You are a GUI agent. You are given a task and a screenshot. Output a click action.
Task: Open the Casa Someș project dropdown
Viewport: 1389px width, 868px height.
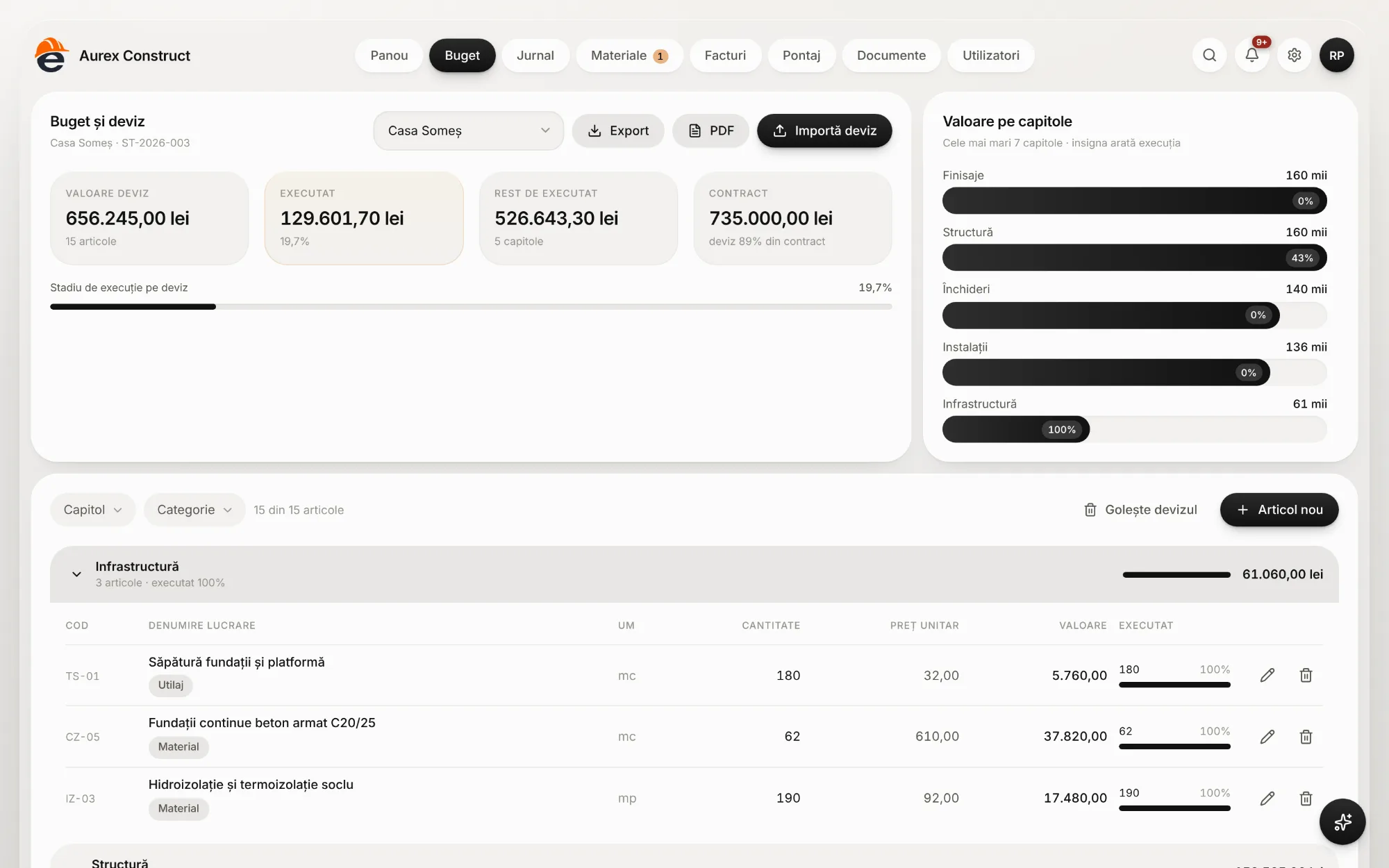pos(468,131)
